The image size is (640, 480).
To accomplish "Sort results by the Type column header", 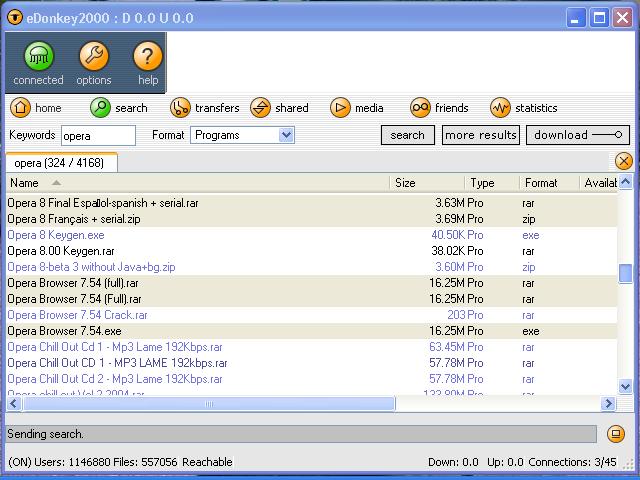I will tap(492, 183).
